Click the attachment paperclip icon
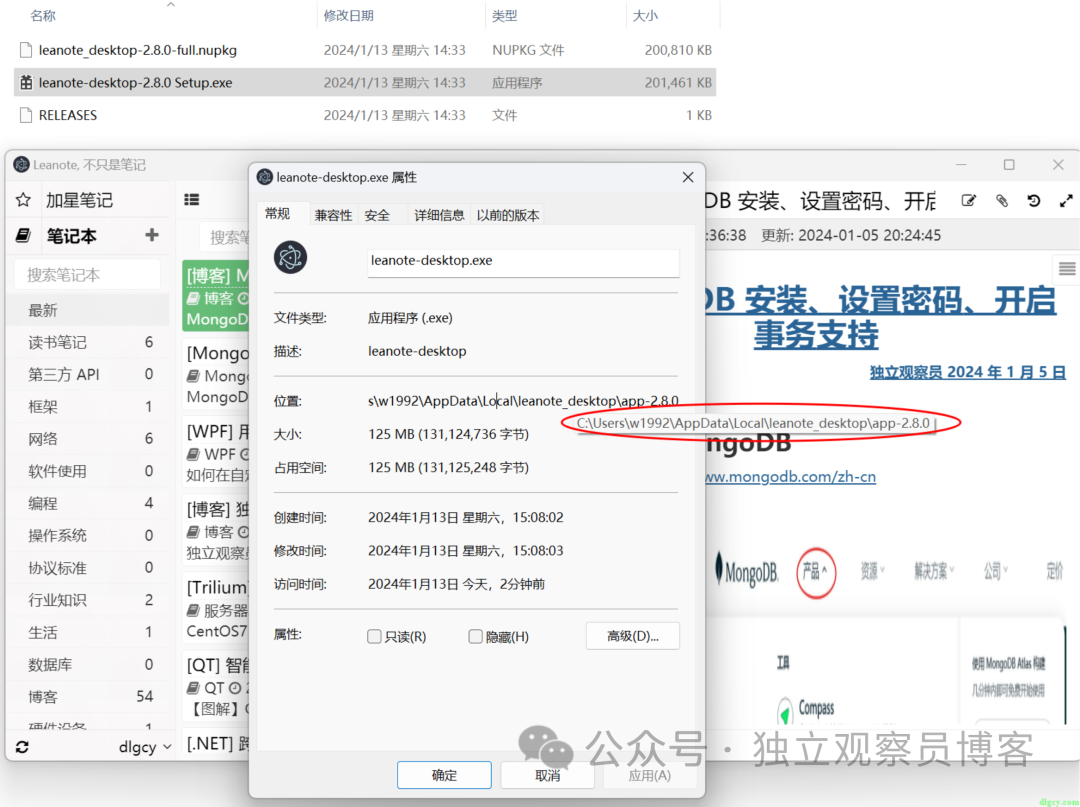The width and height of the screenshot is (1080, 807). [x=1001, y=200]
